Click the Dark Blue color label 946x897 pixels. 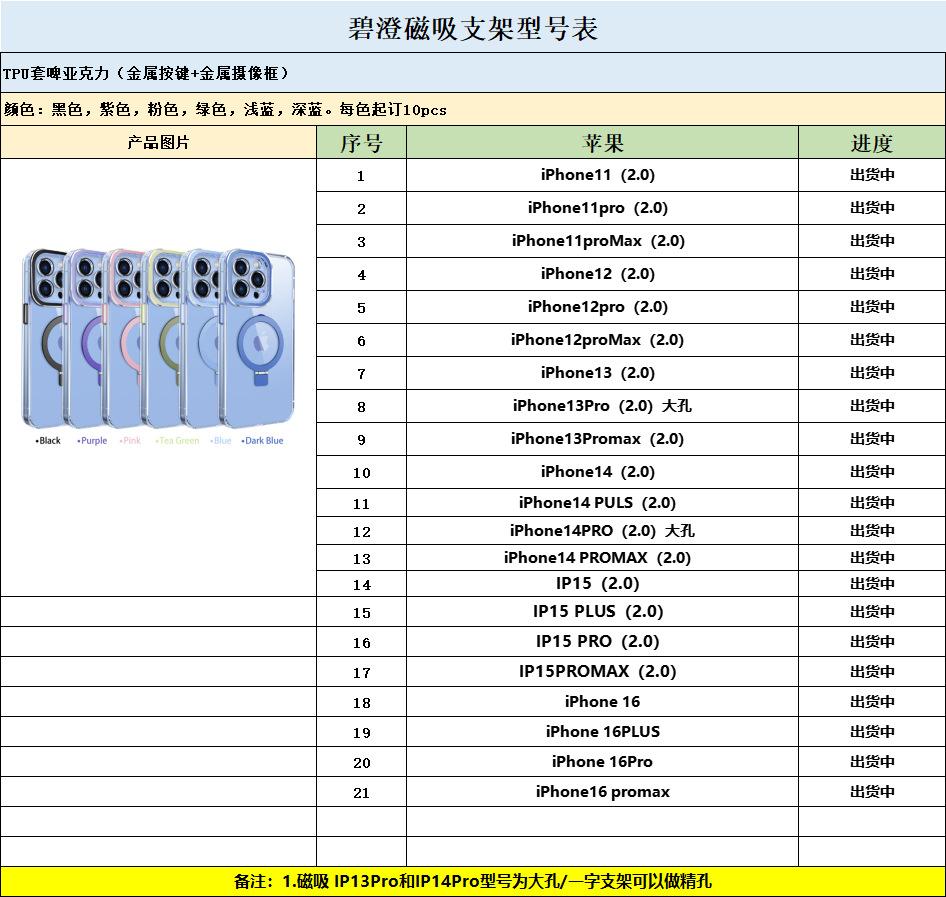[263, 441]
